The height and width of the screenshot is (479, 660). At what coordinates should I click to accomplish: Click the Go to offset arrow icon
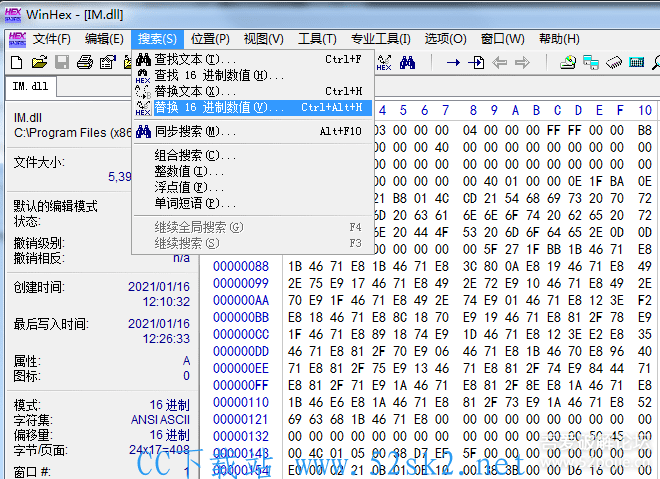[x=453, y=63]
